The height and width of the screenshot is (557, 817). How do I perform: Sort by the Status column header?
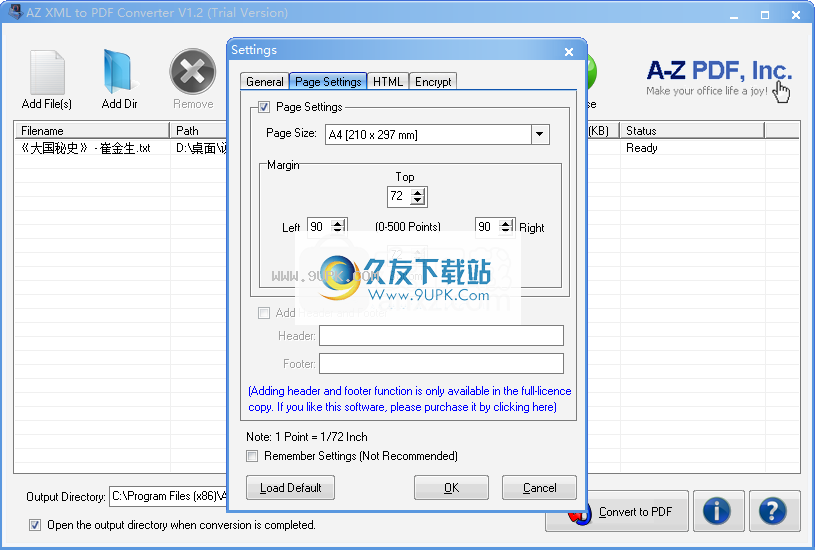pos(692,130)
